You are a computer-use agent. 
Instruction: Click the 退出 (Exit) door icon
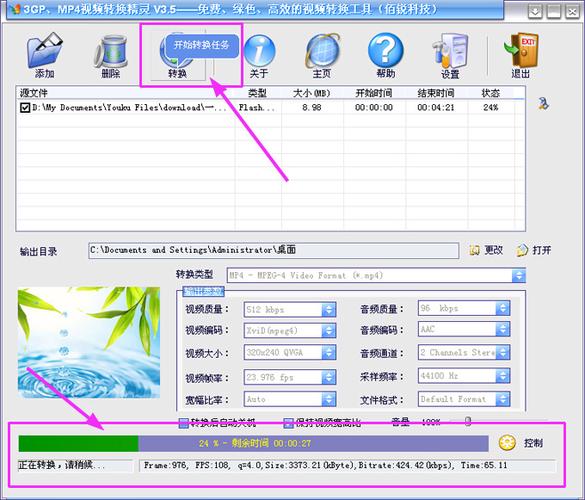(x=521, y=50)
